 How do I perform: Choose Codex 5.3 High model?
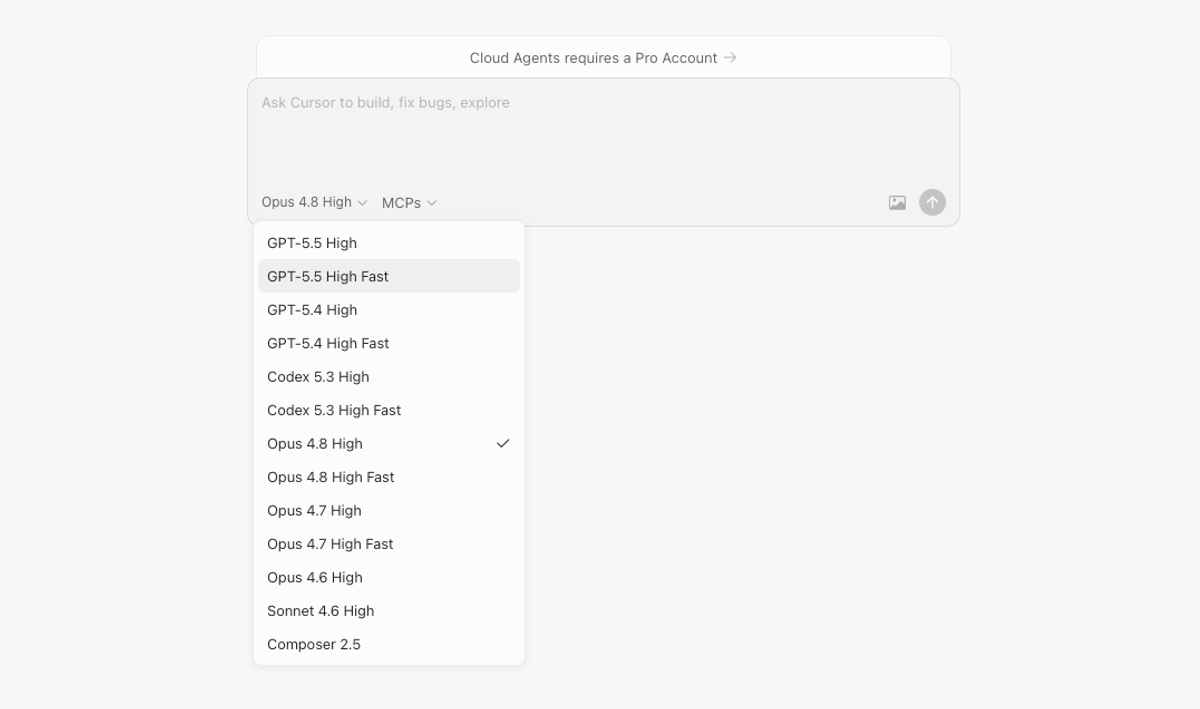pos(389,377)
